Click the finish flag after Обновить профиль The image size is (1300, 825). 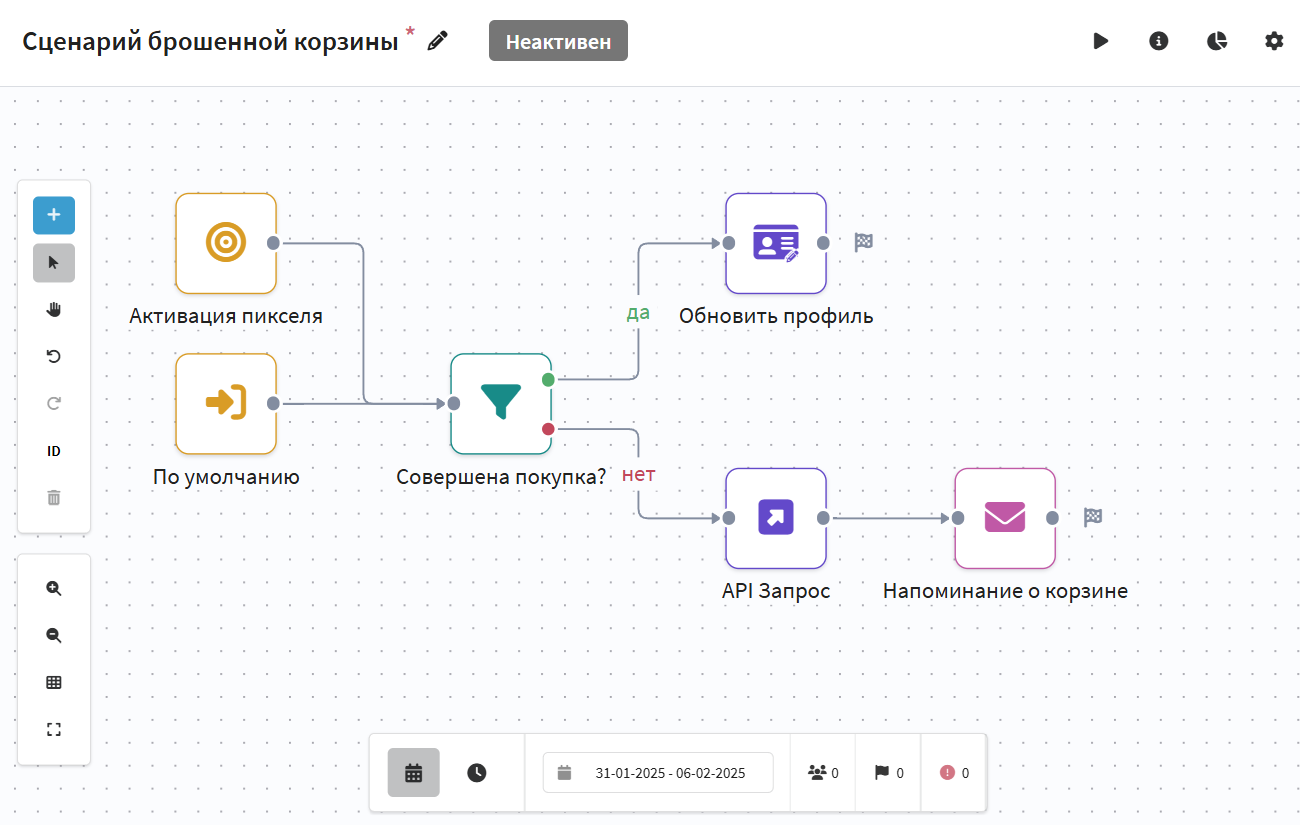pyautogui.click(x=864, y=241)
